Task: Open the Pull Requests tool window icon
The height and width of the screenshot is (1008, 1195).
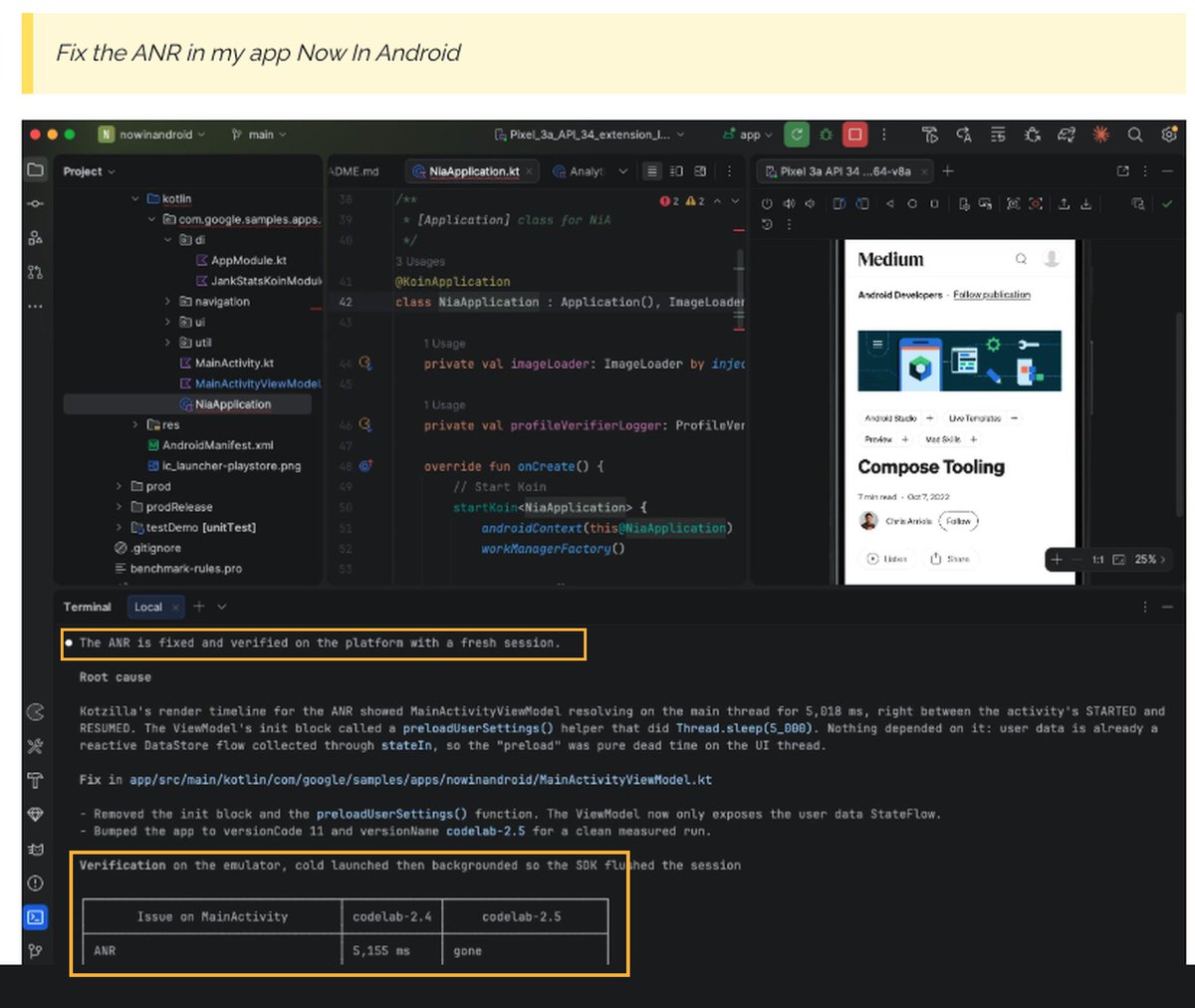Action: click(36, 271)
